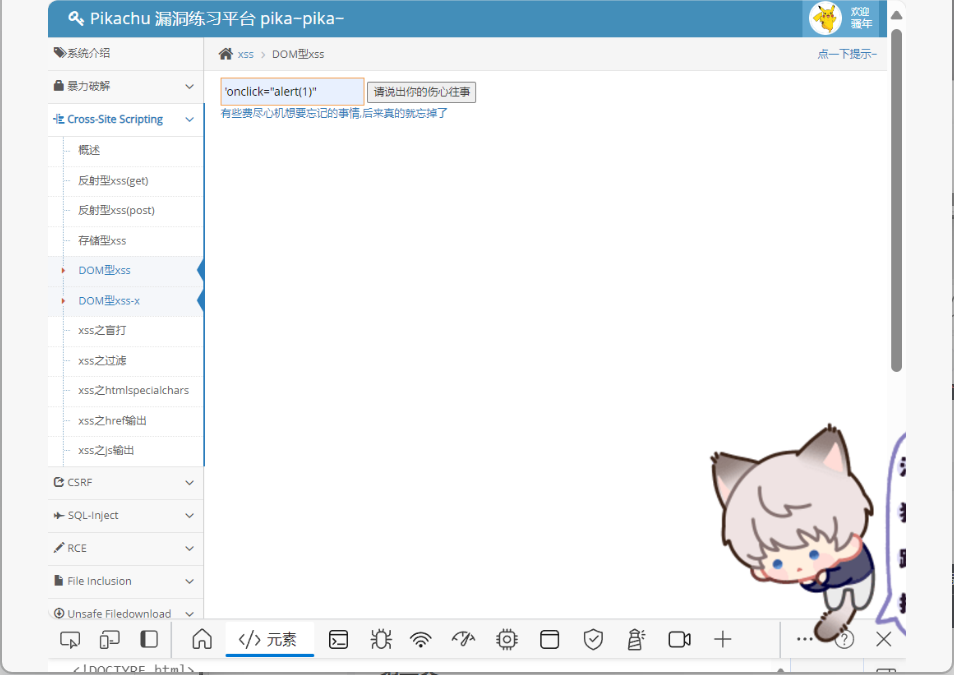Screen dimensions: 954x675
Task: Expand the Unsafe Filedownload chevron
Action: (189, 614)
